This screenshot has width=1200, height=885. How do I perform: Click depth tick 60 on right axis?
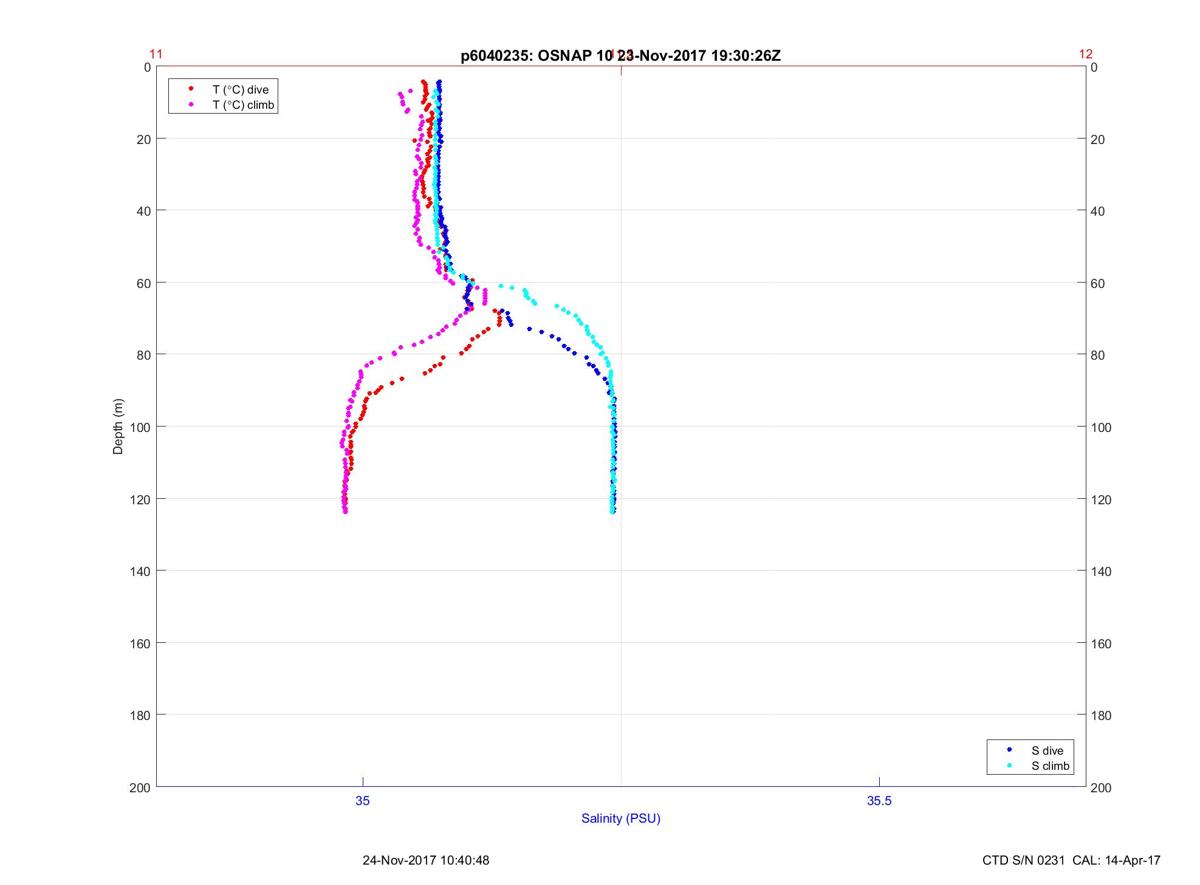click(x=1098, y=283)
